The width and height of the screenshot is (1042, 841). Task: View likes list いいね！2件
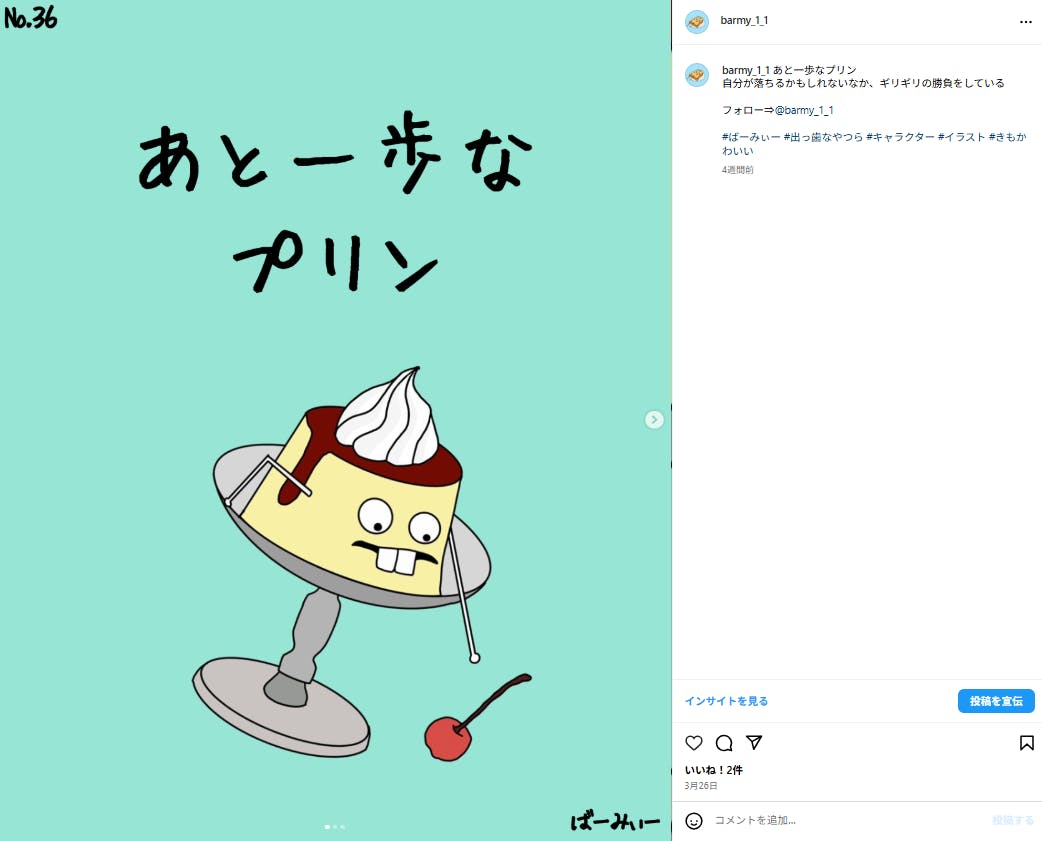coord(714,770)
